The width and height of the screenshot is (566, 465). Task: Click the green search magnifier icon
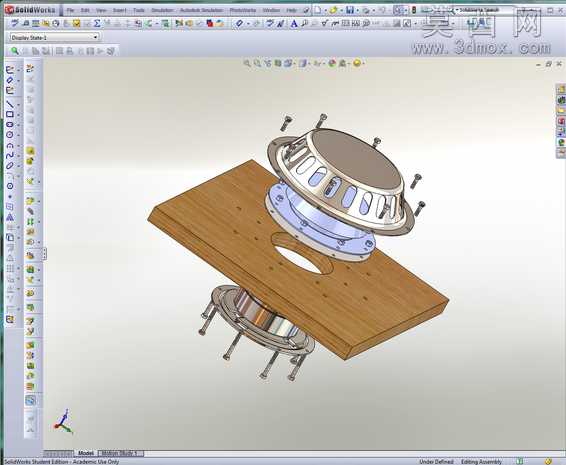tap(14, 51)
